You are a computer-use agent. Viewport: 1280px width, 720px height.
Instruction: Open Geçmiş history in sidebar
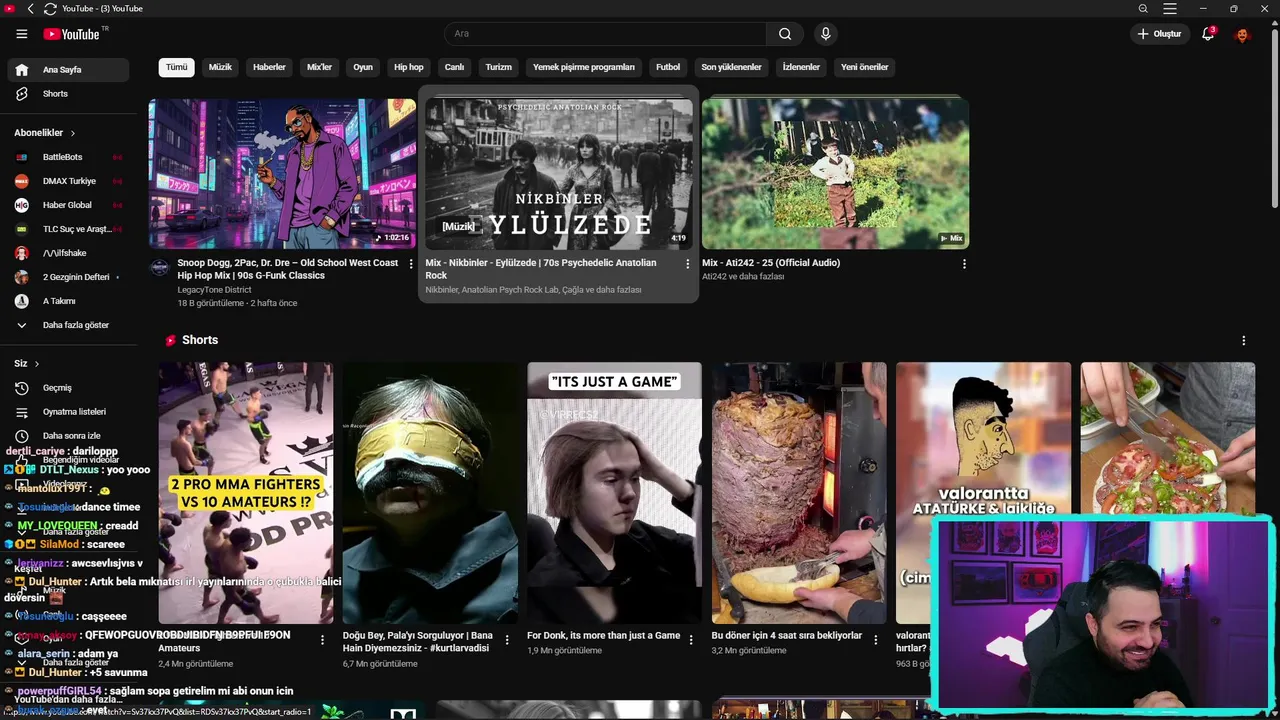coord(69,388)
